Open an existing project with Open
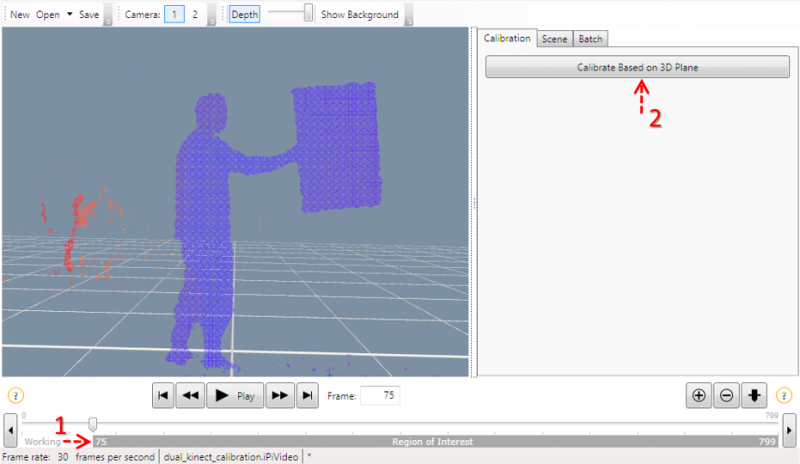This screenshot has width=800, height=464. [47, 14]
